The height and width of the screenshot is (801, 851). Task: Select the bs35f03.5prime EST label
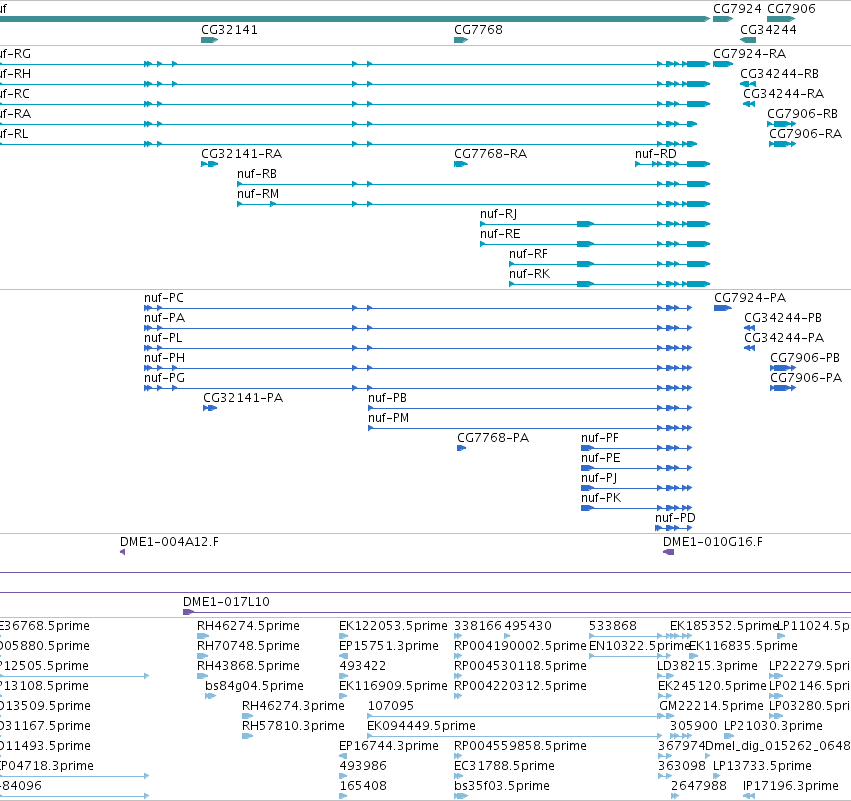coord(501,786)
